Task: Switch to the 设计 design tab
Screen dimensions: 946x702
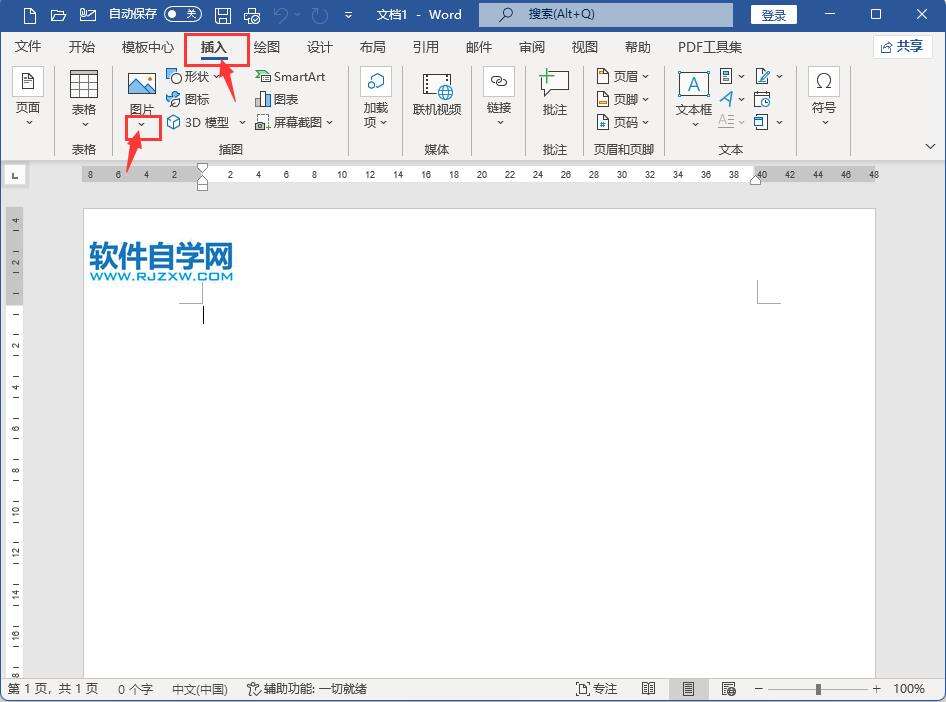Action: click(x=320, y=47)
